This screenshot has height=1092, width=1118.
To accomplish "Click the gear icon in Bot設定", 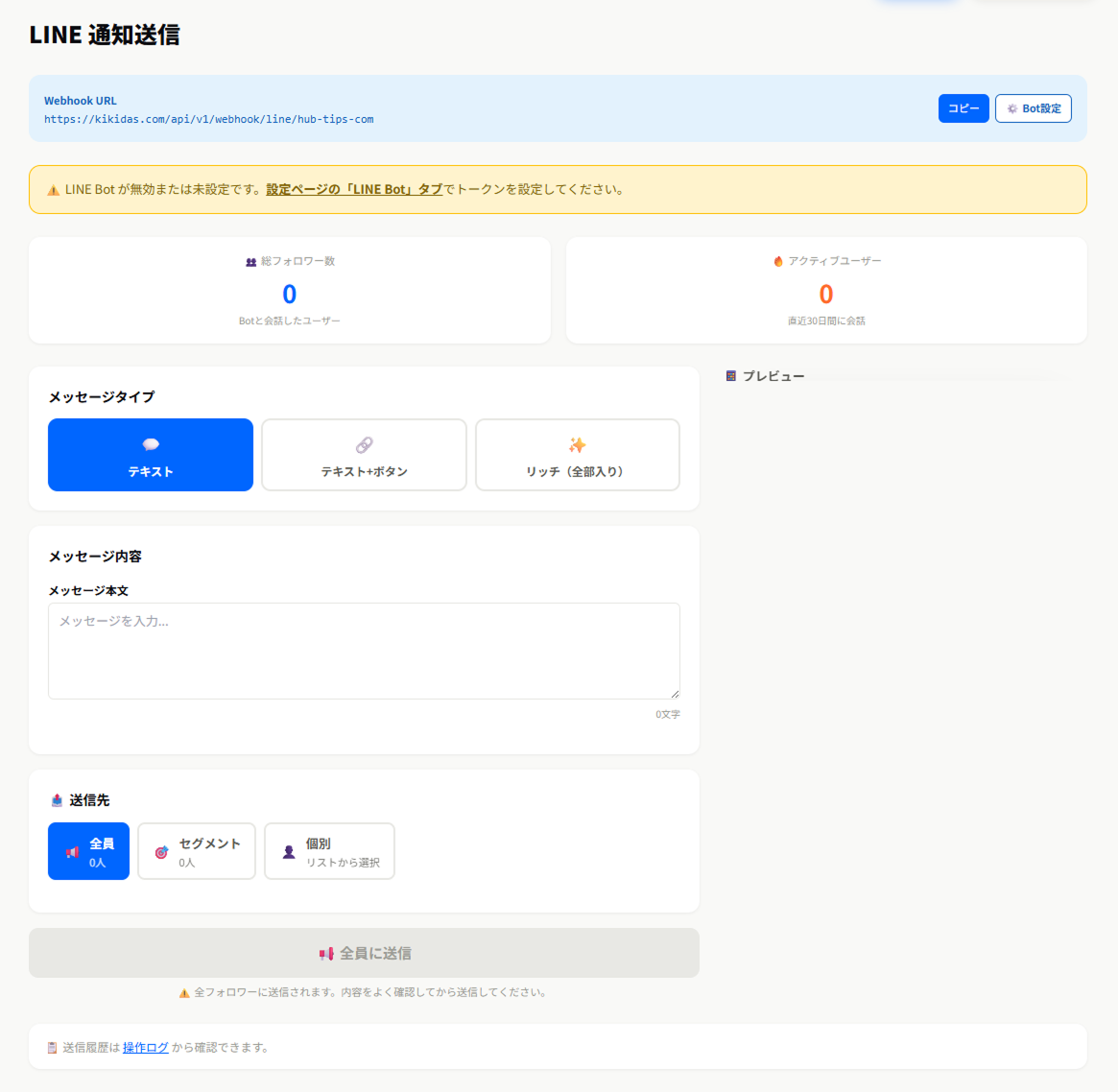I will [x=1011, y=109].
